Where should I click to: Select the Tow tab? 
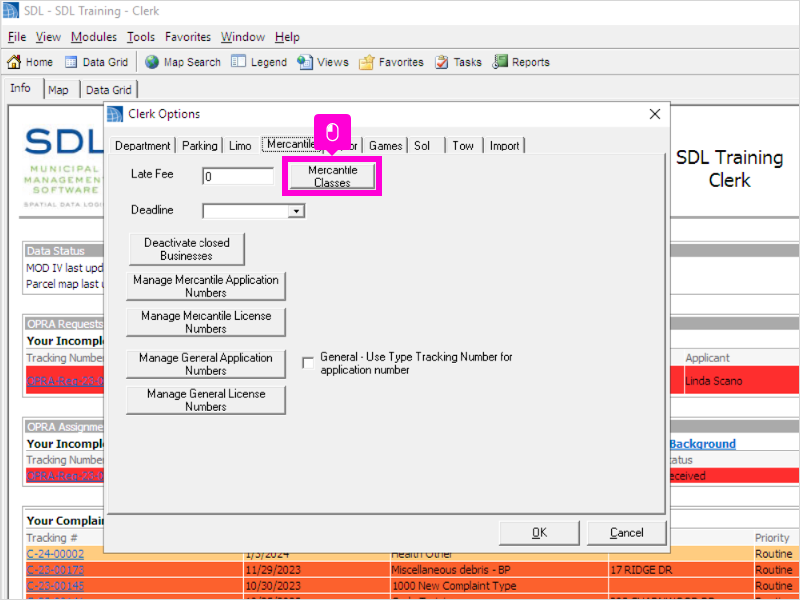pyautogui.click(x=463, y=146)
